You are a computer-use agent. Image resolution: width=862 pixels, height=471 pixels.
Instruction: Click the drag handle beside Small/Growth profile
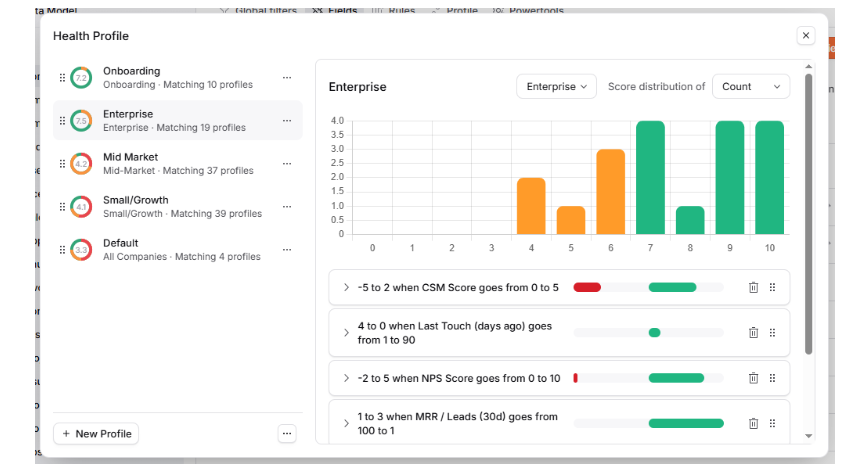pos(62,207)
